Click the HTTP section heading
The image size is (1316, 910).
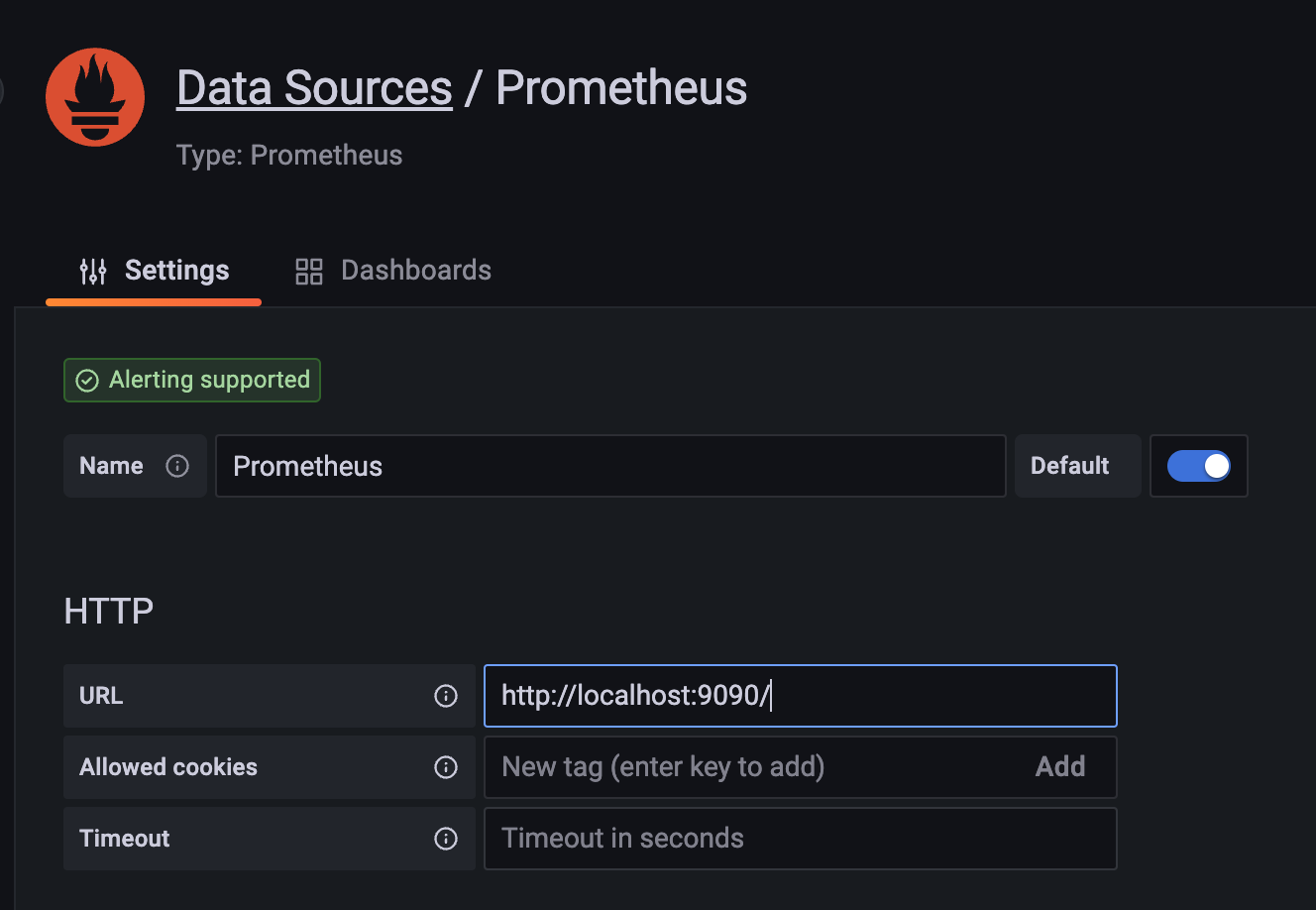pos(109,611)
